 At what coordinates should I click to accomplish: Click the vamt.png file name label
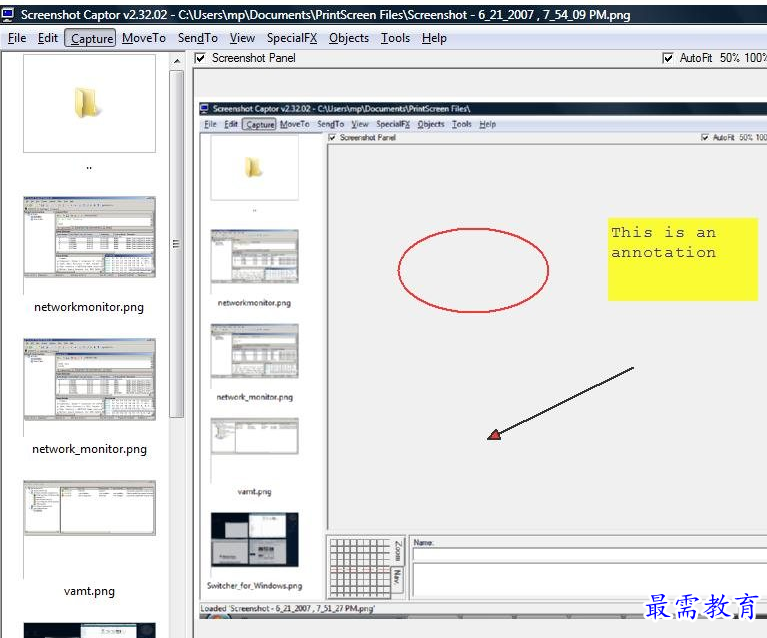(x=90, y=591)
